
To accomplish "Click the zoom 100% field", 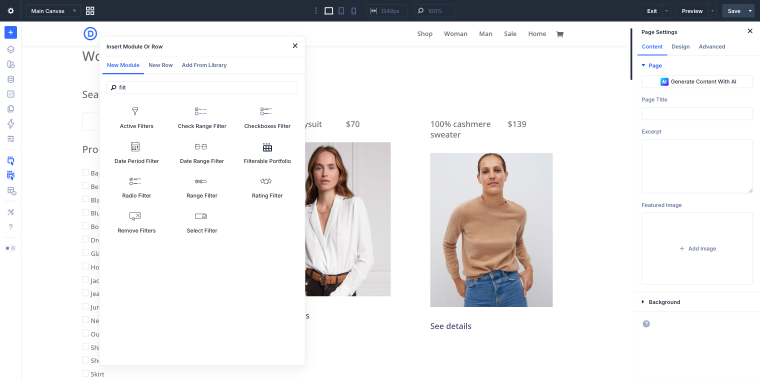I will pos(434,11).
